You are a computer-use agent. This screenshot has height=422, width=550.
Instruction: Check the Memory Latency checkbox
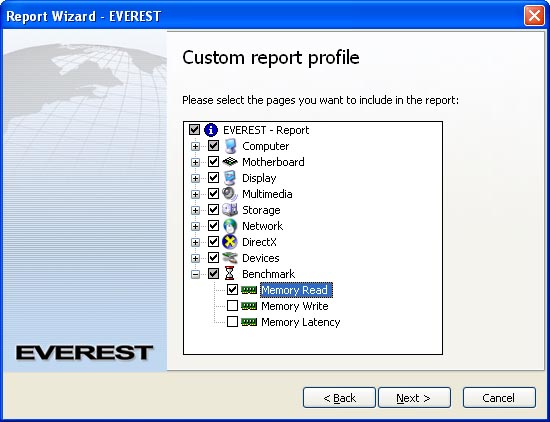click(x=232, y=322)
